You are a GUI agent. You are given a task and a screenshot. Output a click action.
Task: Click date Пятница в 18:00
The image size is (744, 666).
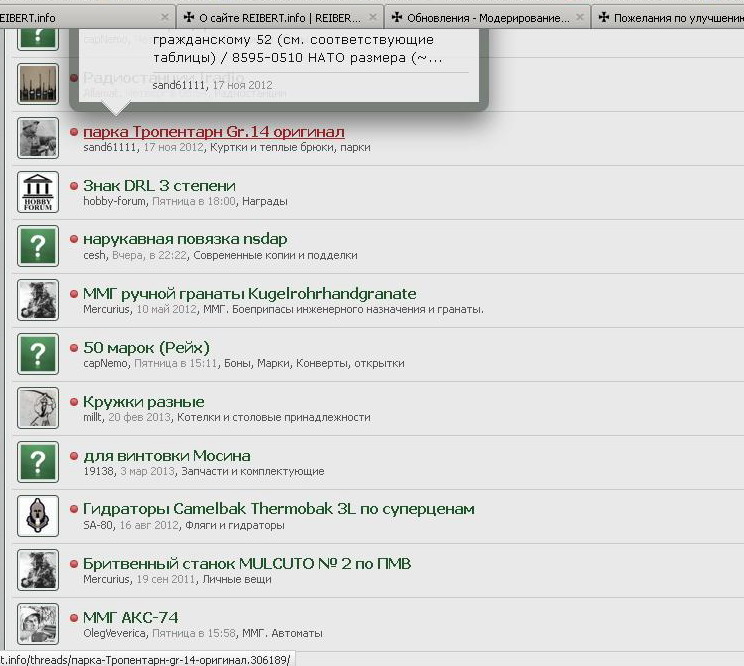point(194,202)
